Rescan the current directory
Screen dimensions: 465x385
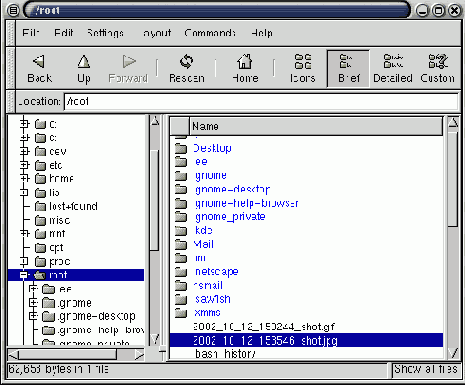pos(186,69)
